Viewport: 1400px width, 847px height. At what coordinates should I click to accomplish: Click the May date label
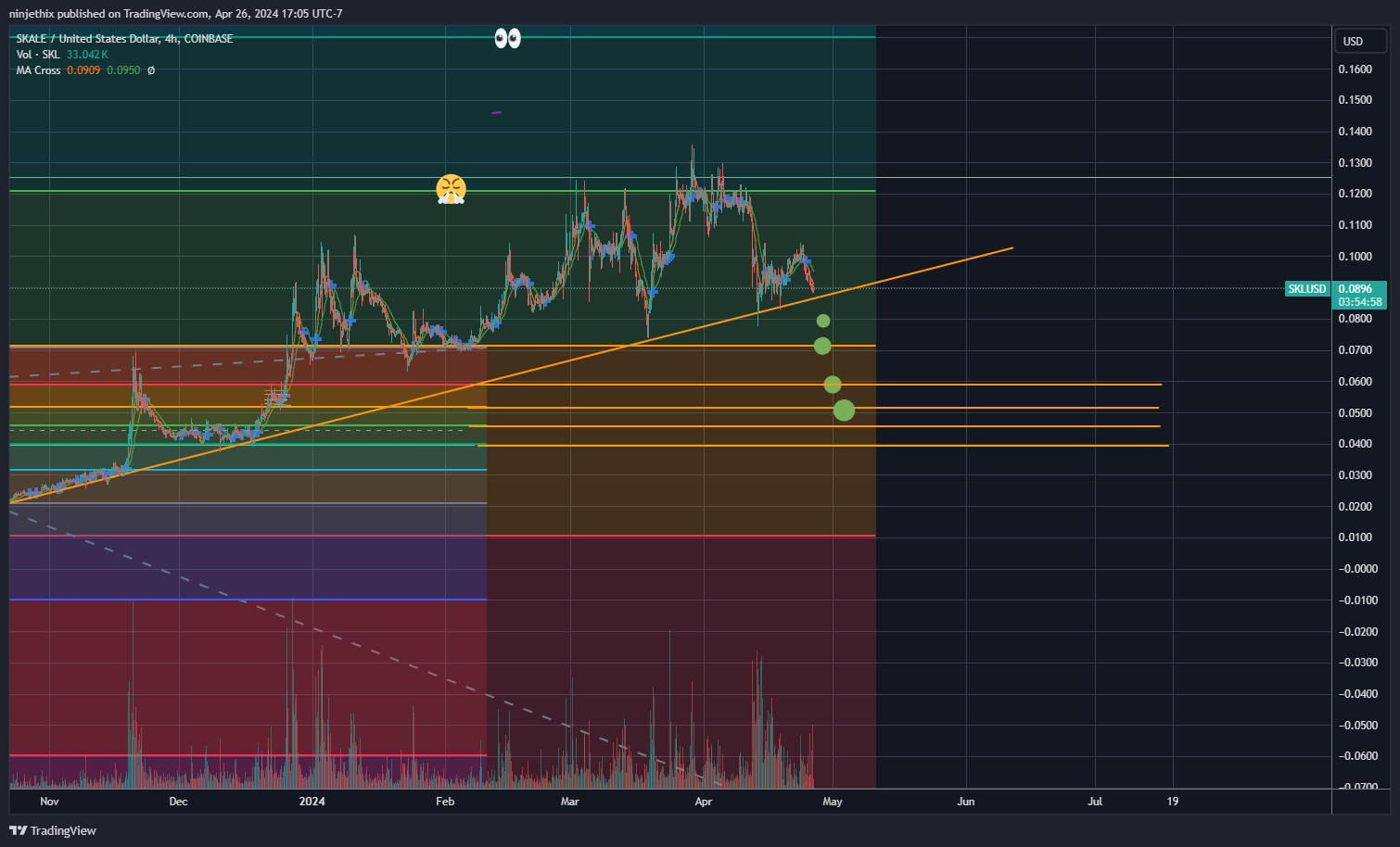pyautogui.click(x=833, y=802)
